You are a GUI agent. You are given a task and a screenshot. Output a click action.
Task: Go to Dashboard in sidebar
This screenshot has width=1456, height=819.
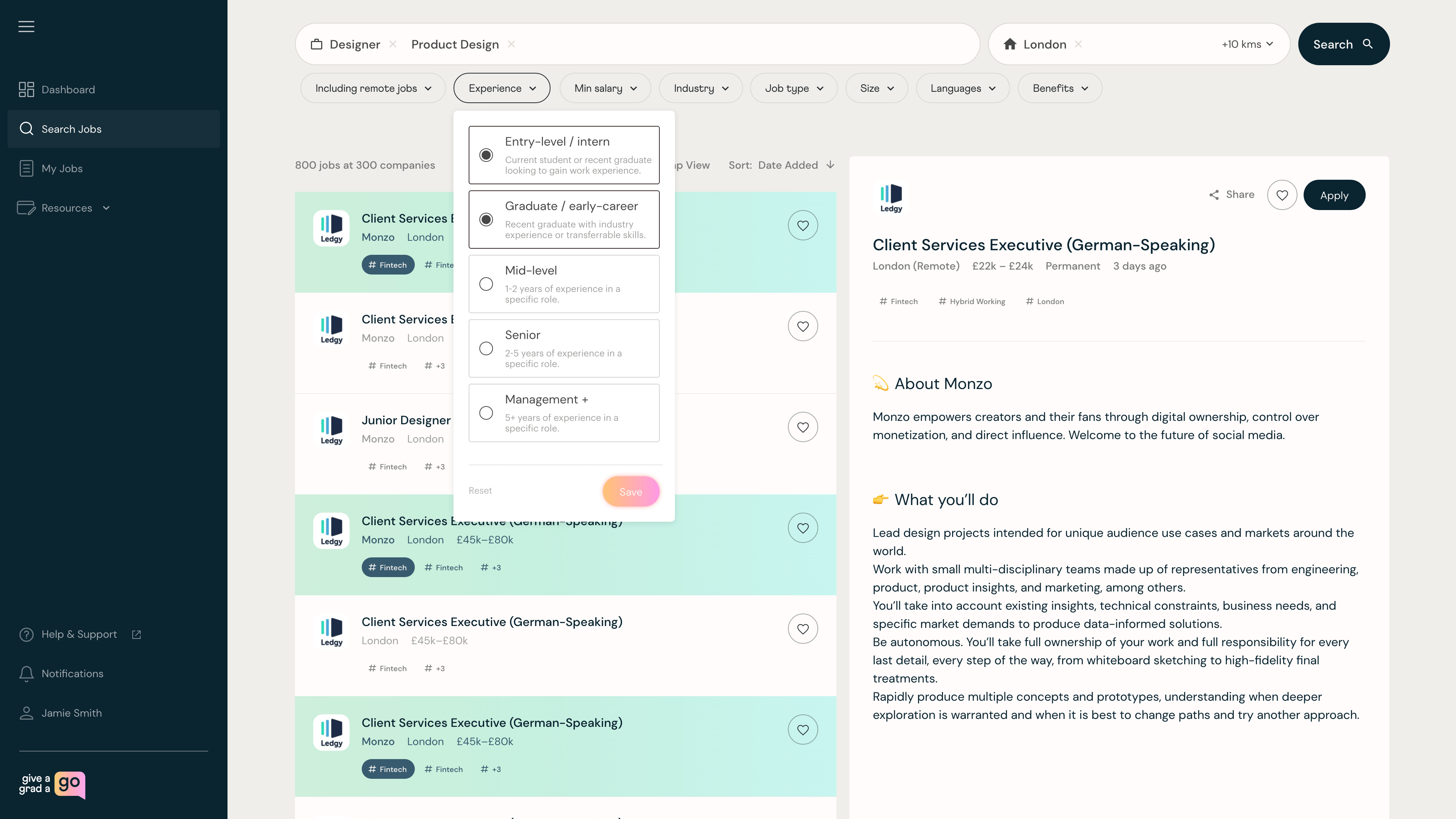coord(114,89)
